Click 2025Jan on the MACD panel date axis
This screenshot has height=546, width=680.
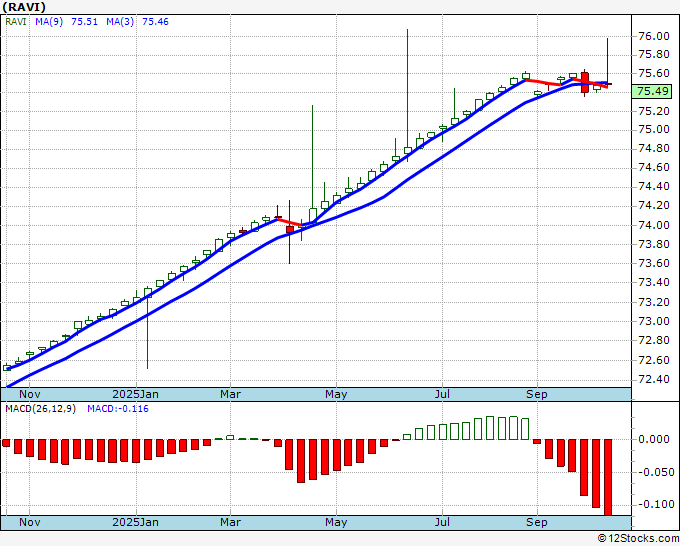point(135,522)
